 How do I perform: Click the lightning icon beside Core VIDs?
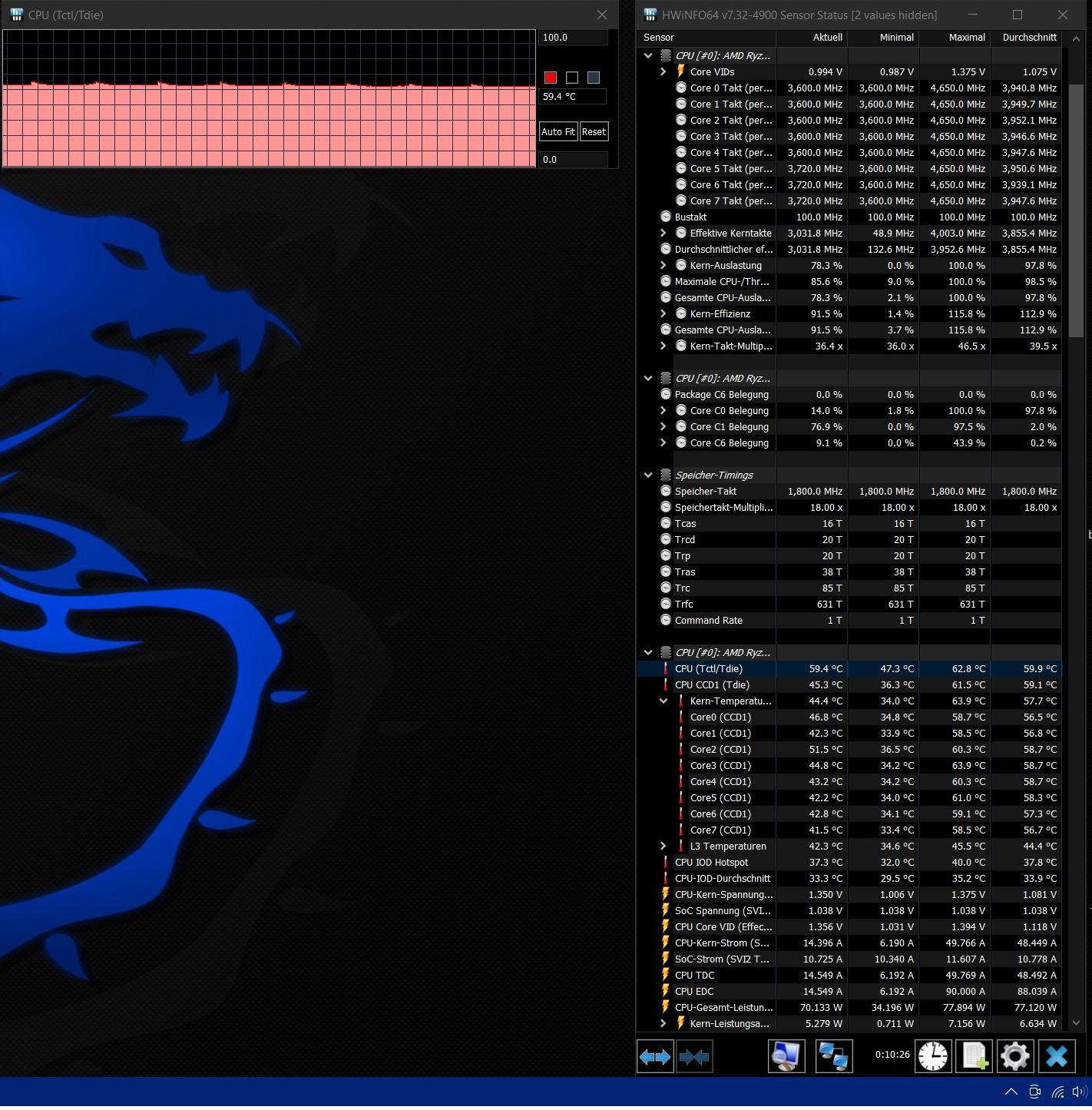(680, 71)
